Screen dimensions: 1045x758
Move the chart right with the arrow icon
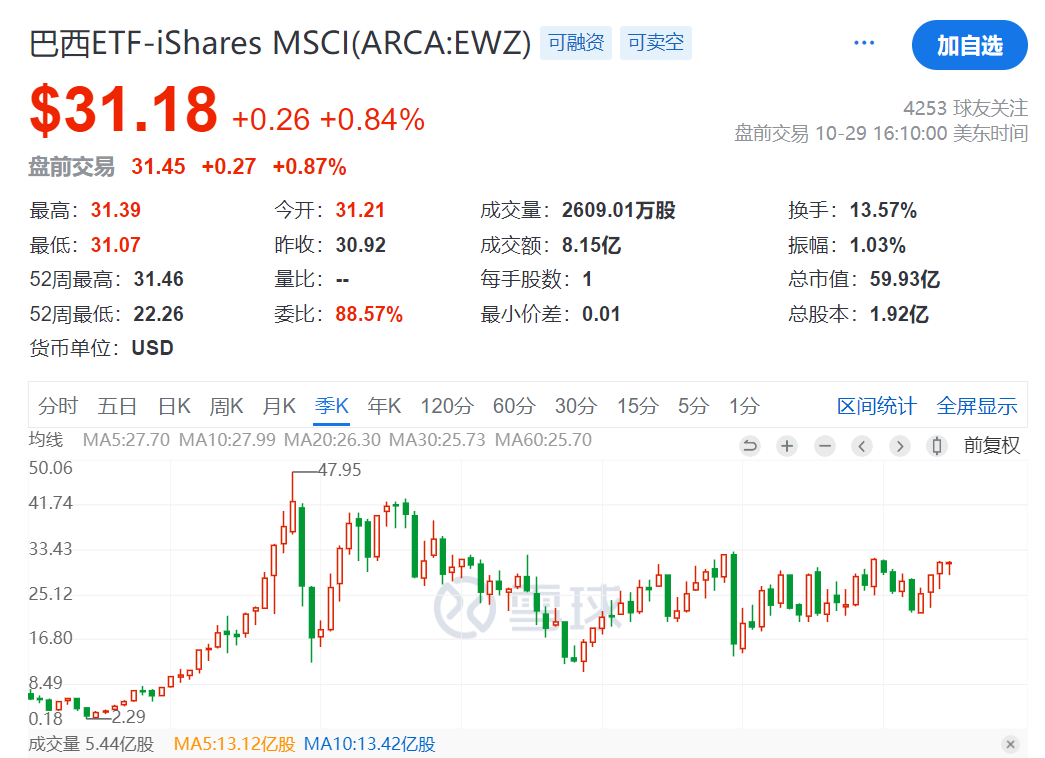pyautogui.click(x=900, y=446)
